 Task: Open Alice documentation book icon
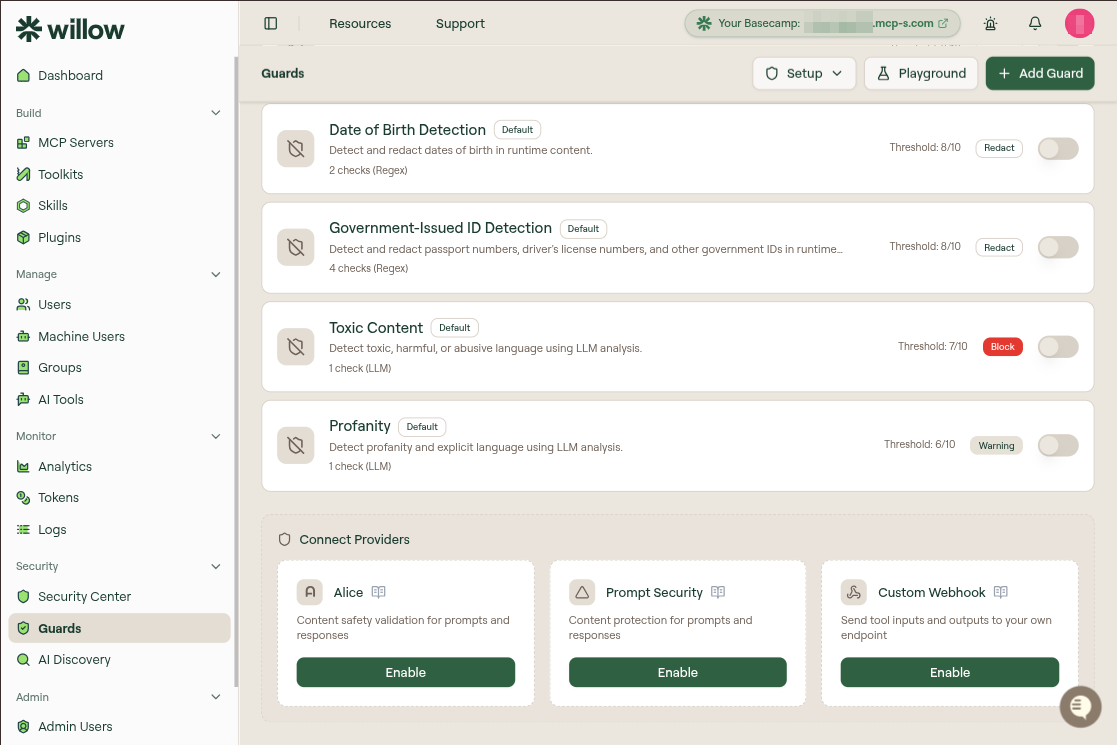(x=378, y=592)
